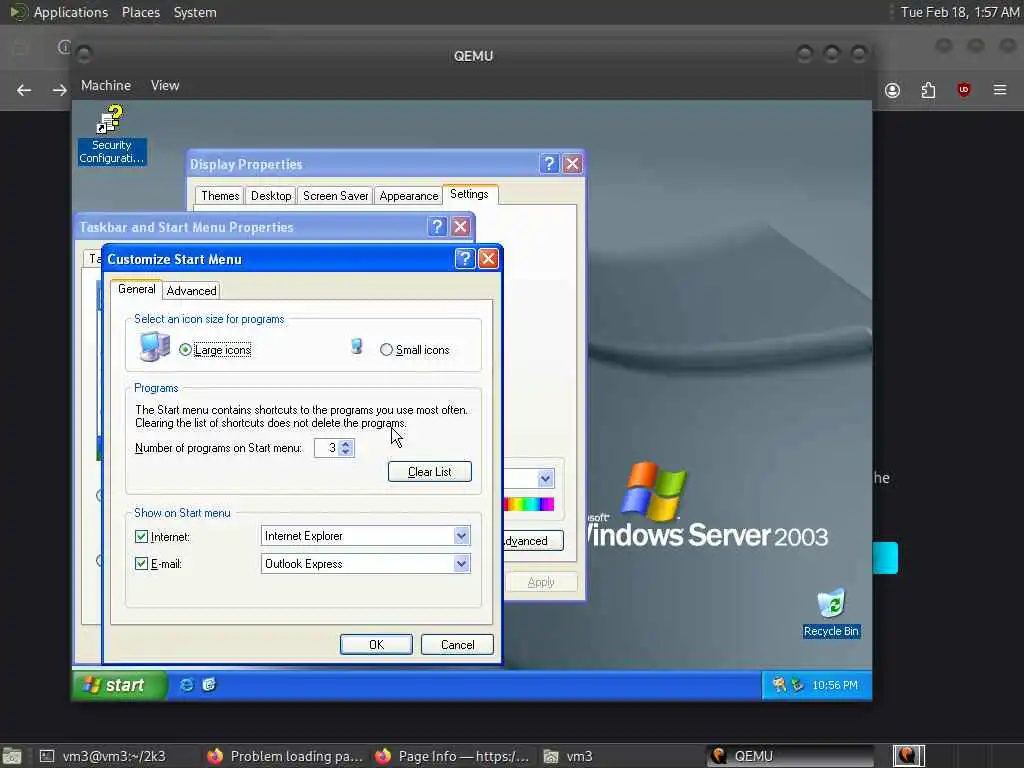Open Desktop tab in Display Properties

pos(271,196)
